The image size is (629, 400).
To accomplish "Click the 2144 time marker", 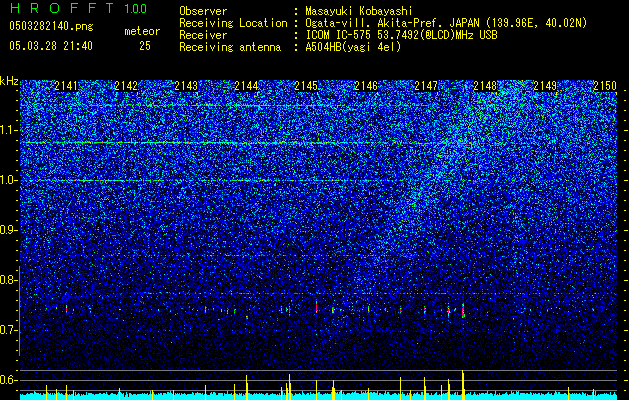I will coord(246,86).
